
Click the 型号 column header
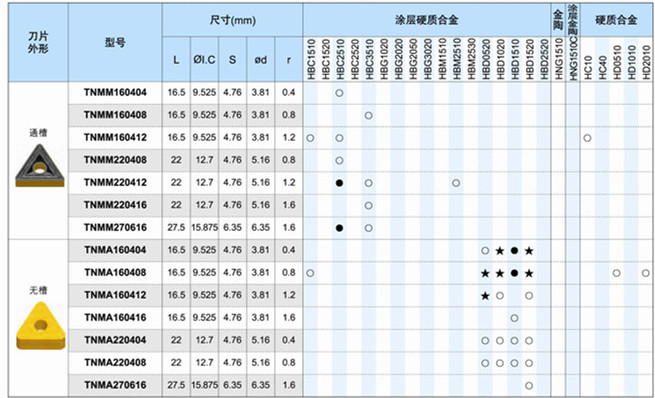tap(115, 42)
